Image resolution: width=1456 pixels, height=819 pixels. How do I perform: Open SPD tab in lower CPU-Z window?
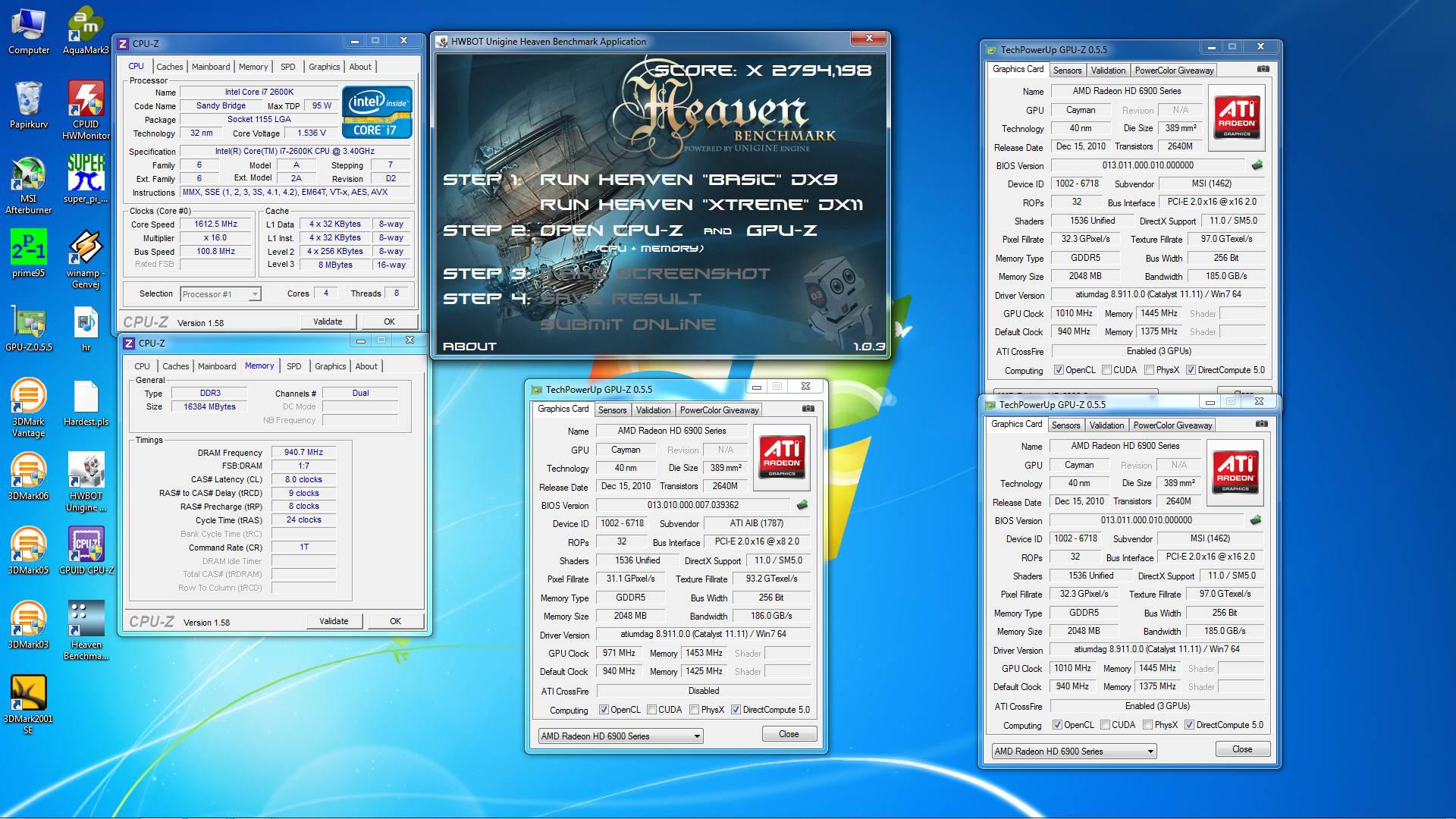[x=294, y=366]
